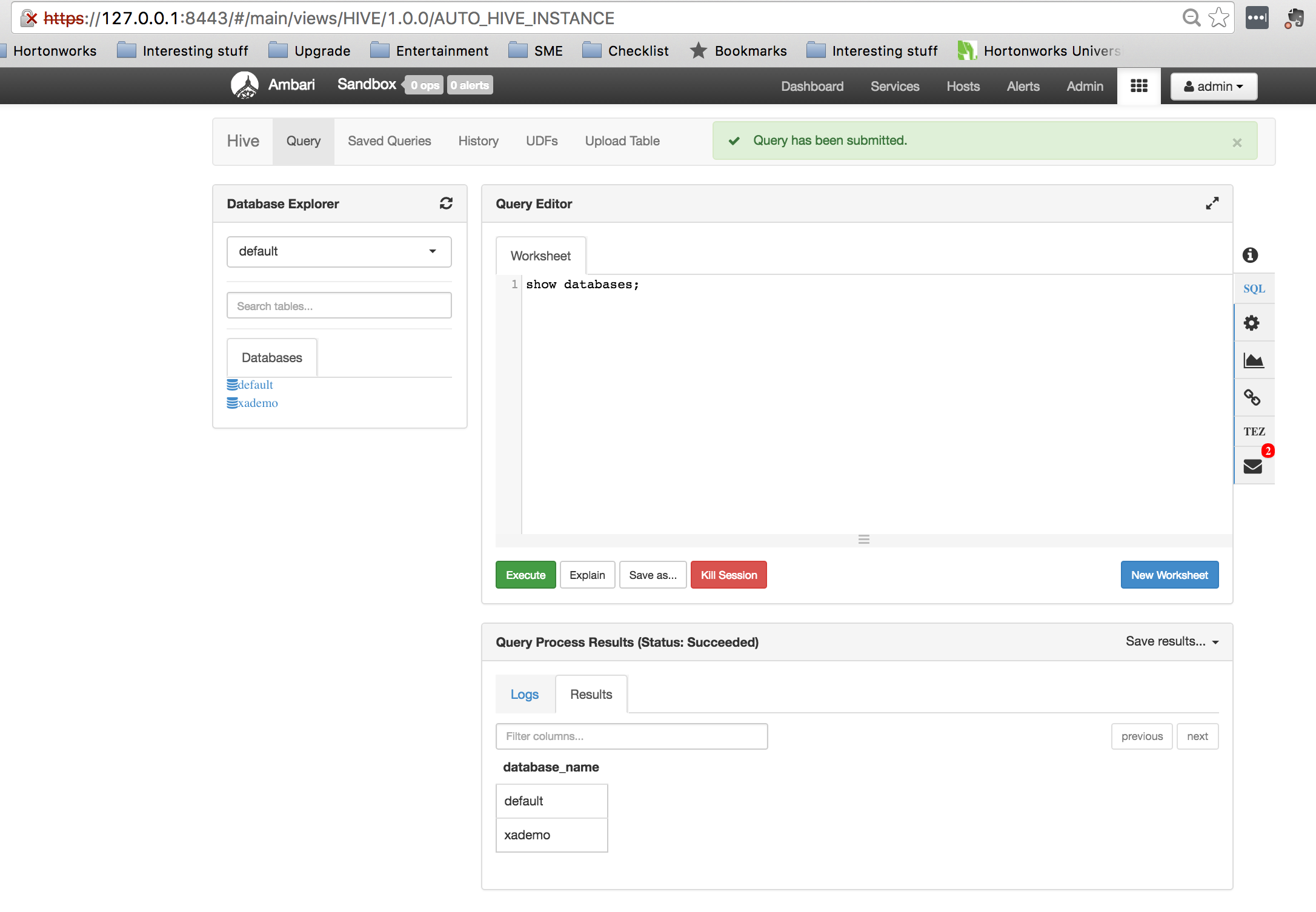Switch to the Saved Queries tab

pos(390,140)
